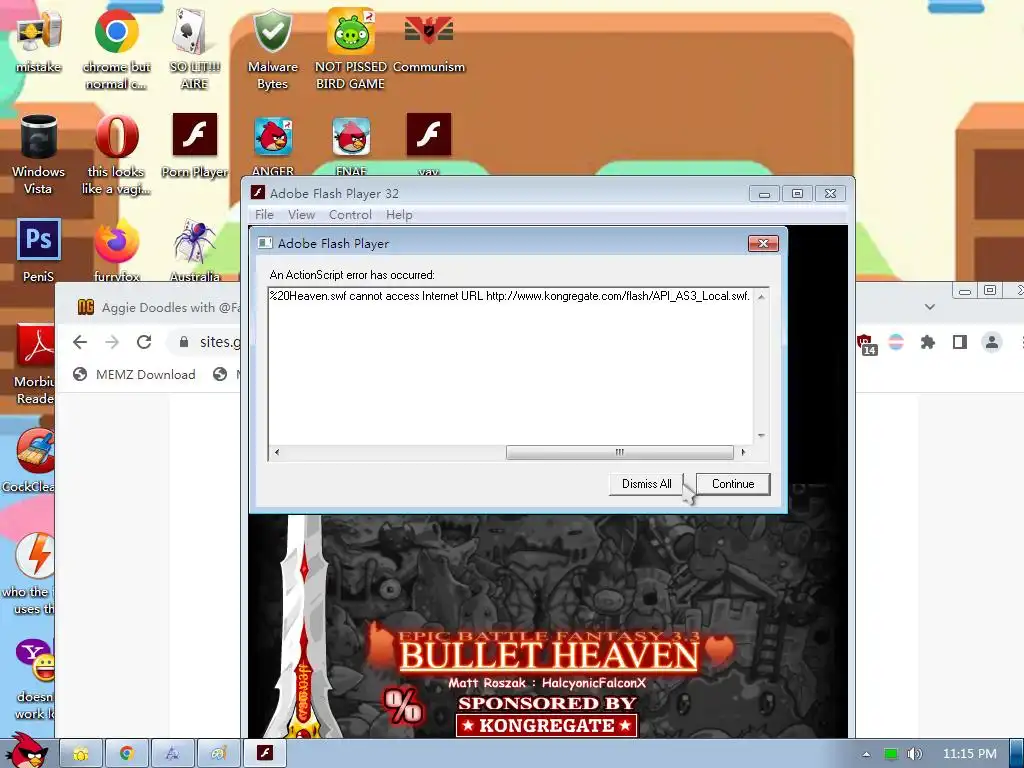Click horizontal scrollbar thumb in error box
The image size is (1024, 768).
pos(619,452)
